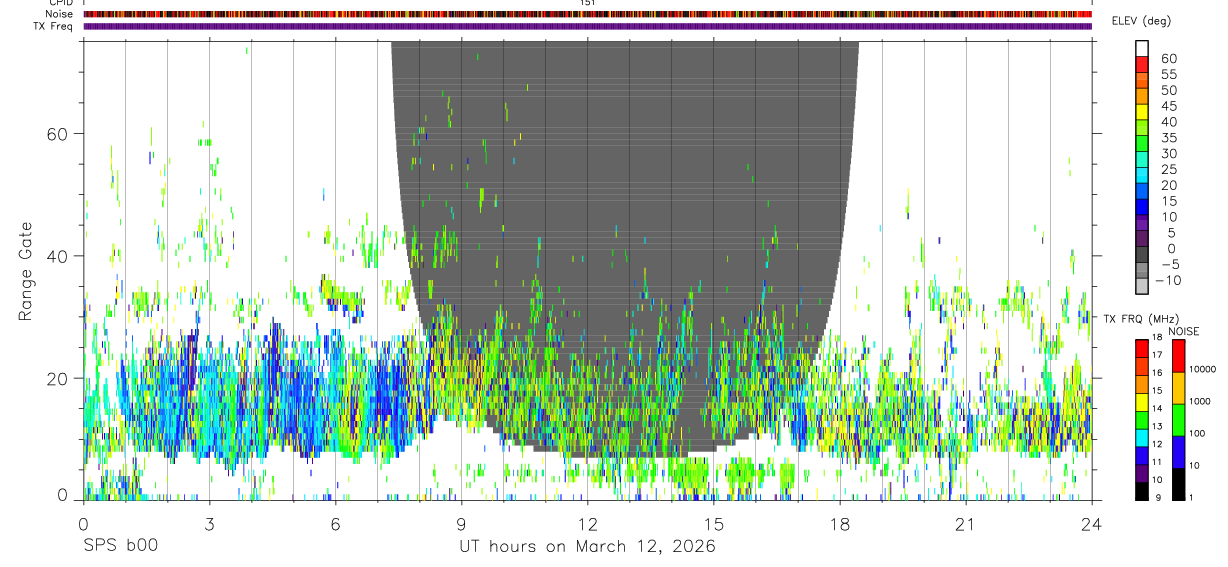This screenshot has width=1228, height=567.
Task: Click the 9 tick on the UT hours axis
Action: pos(461,524)
